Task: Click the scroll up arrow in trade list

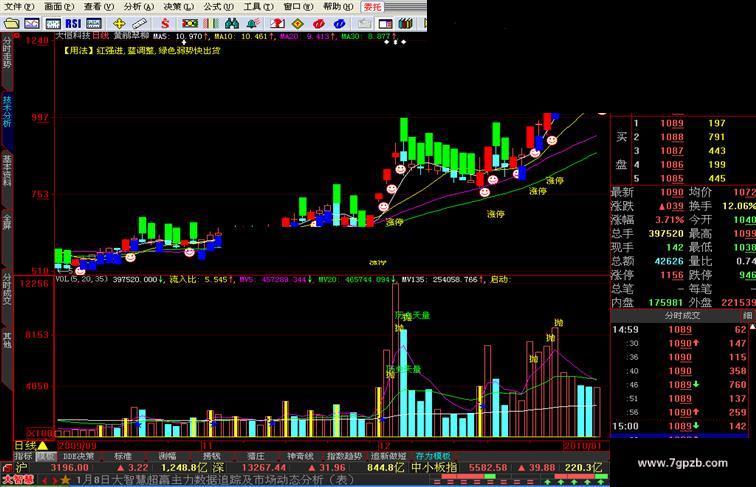Action: click(x=752, y=327)
